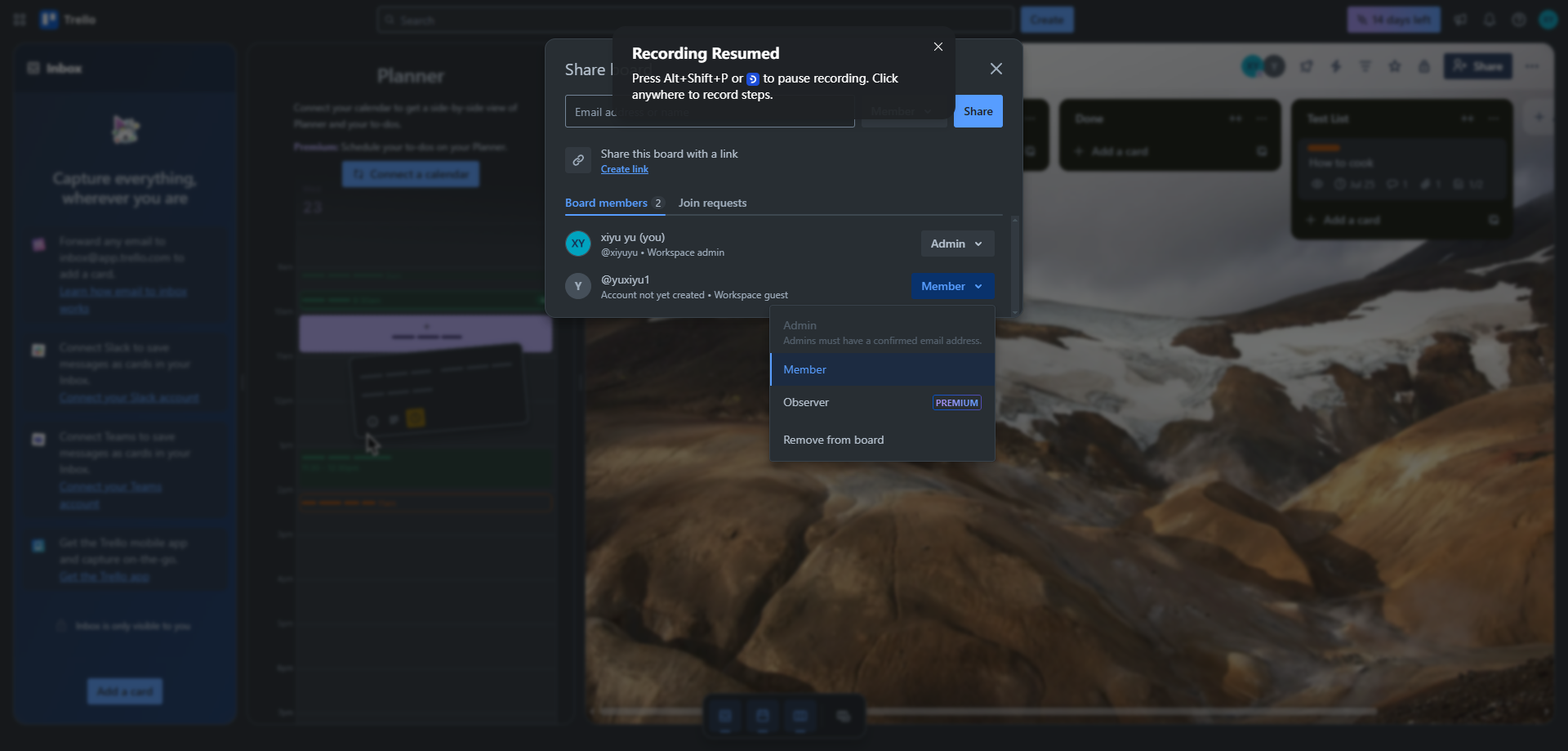Toggle the Board view from bottom bar

coord(800,717)
